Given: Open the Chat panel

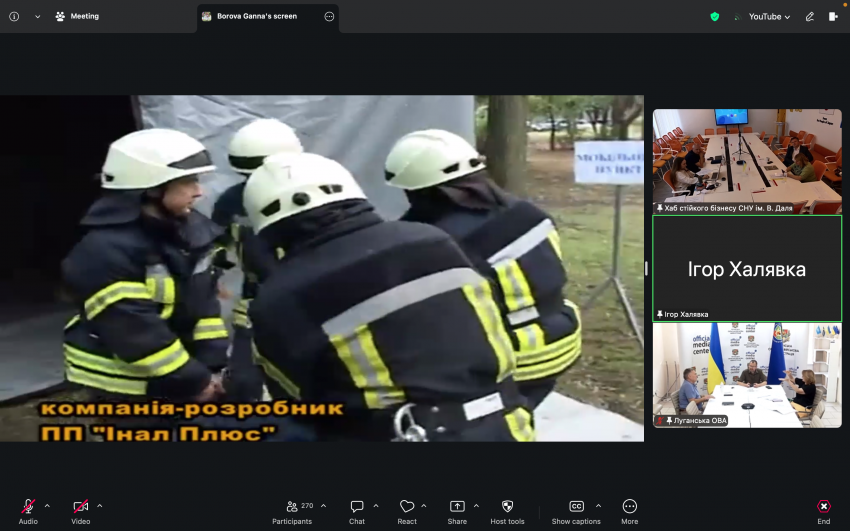Looking at the screenshot, I should click(x=357, y=511).
